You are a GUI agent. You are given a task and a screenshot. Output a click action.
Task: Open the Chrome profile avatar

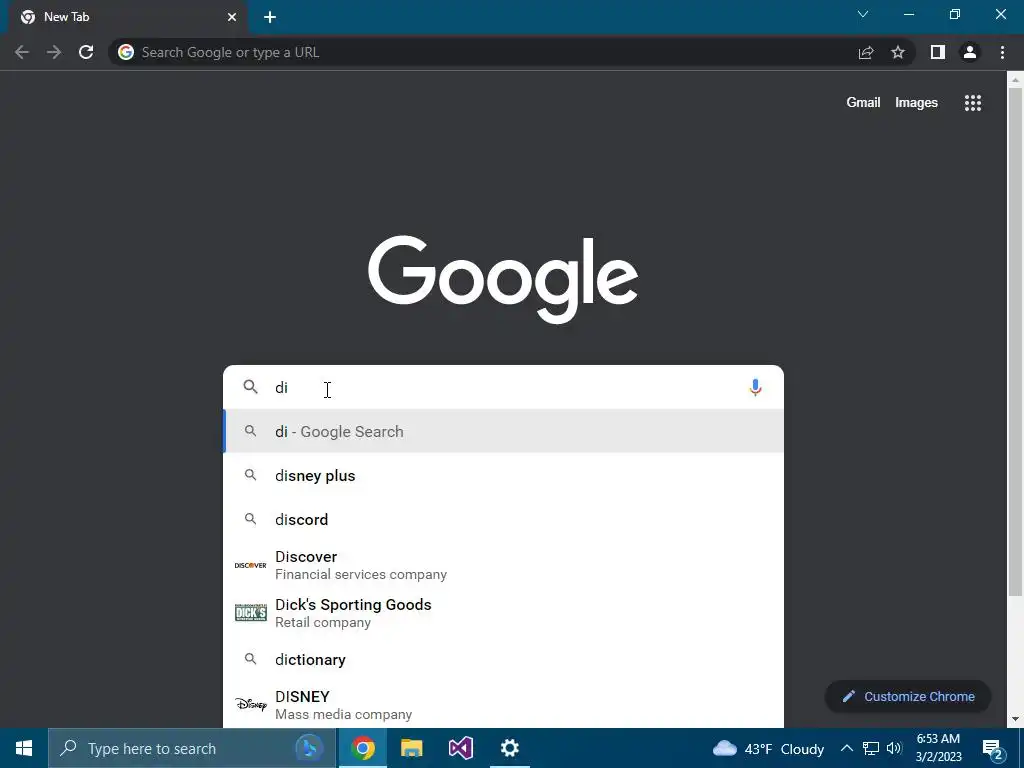coord(970,52)
